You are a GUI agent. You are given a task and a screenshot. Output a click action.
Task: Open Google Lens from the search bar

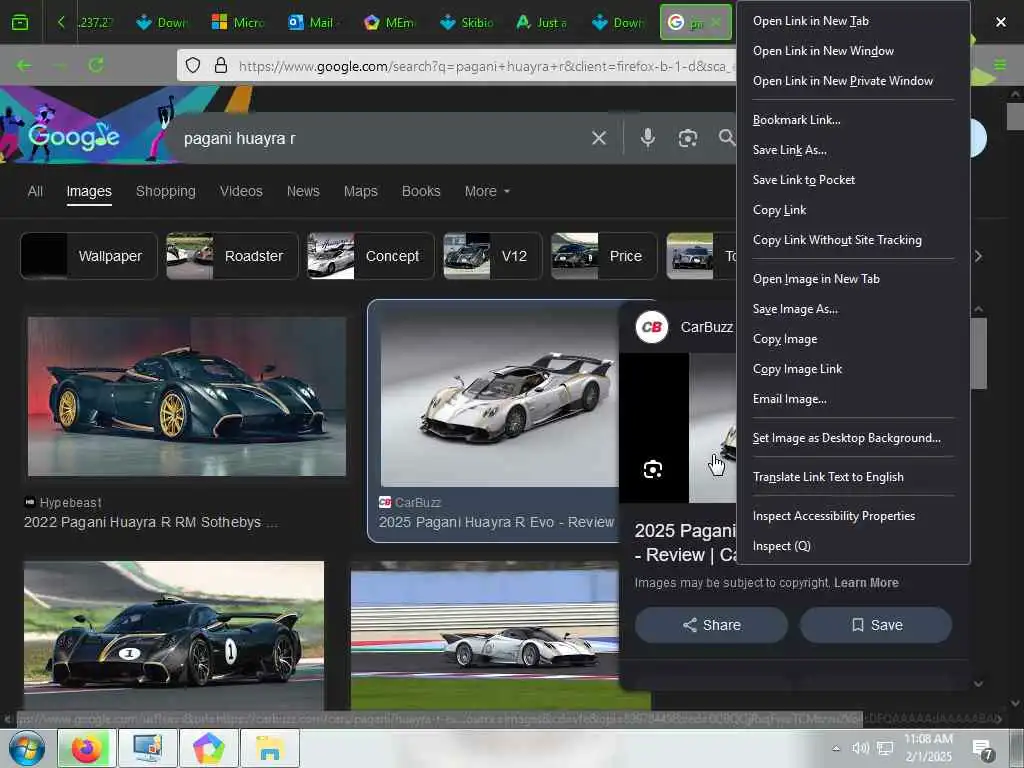click(x=687, y=138)
